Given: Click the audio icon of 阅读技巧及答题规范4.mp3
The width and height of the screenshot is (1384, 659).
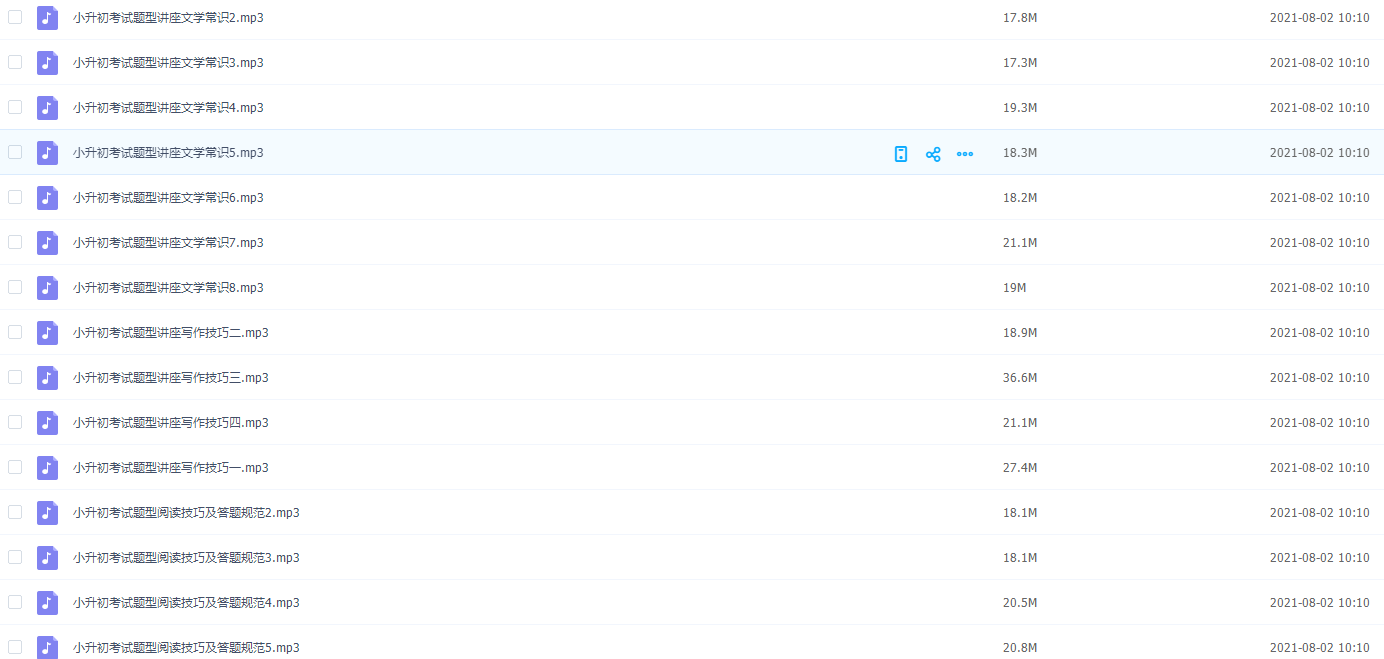Looking at the screenshot, I should pos(47,603).
